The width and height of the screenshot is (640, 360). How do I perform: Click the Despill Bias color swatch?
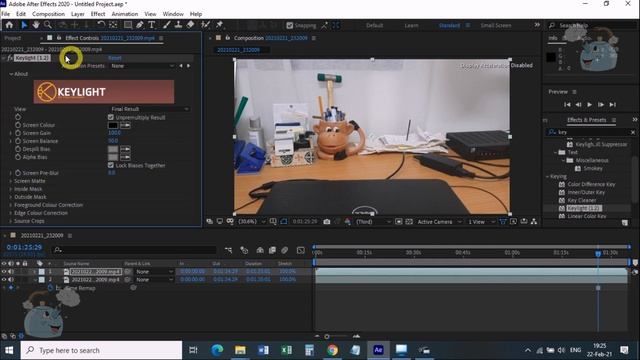113,149
